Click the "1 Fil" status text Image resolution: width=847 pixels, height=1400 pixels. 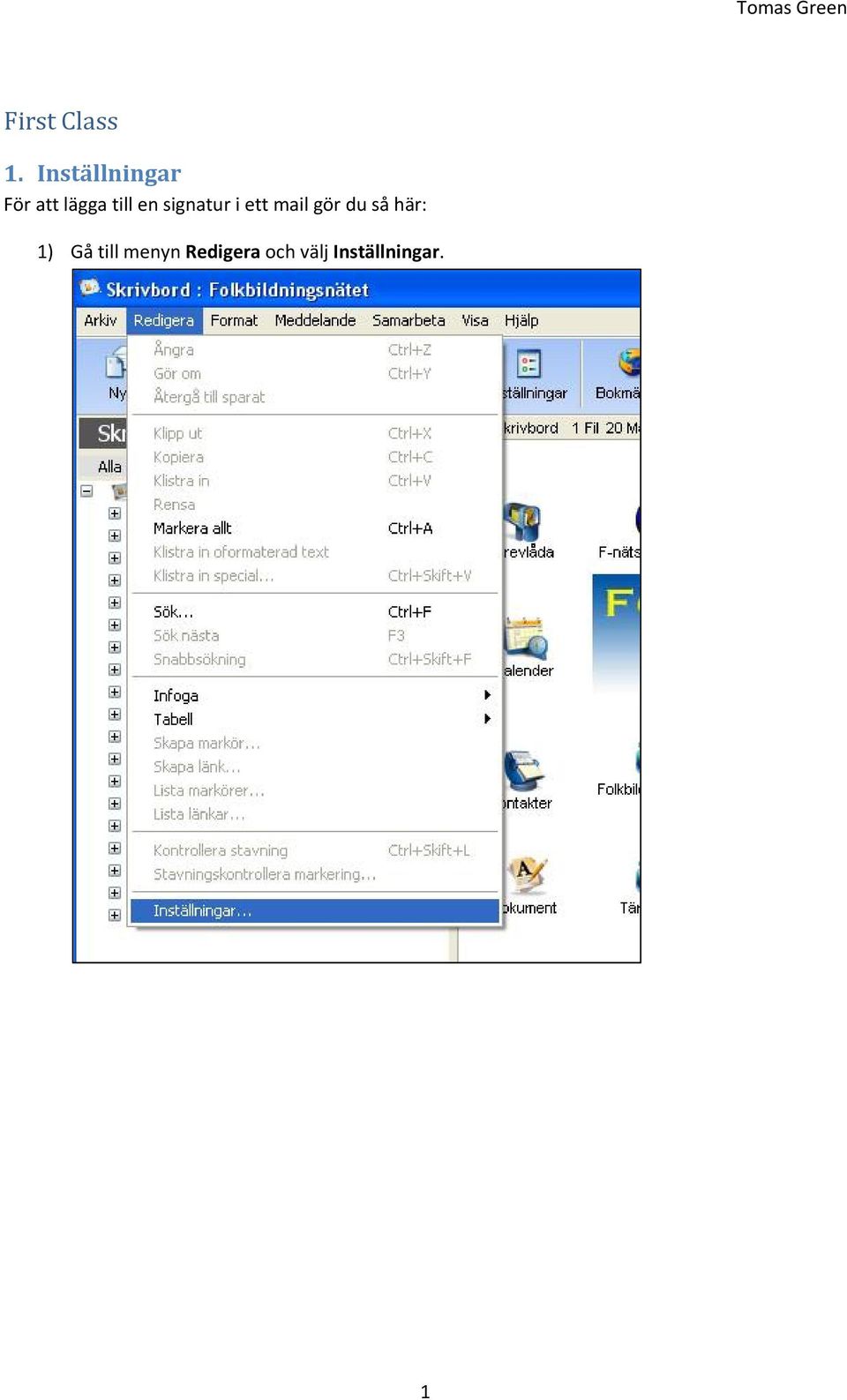pos(585,428)
